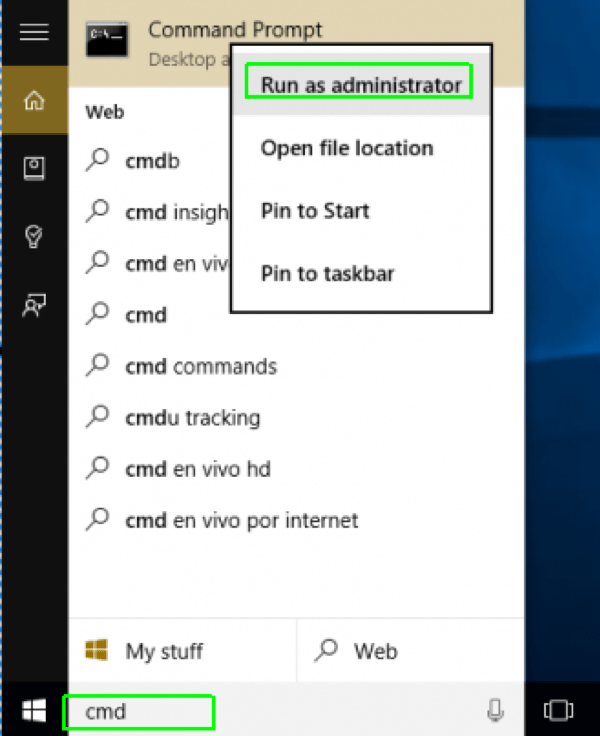Open the hamburger menu icon
Screen dimensions: 600x736
(34, 33)
